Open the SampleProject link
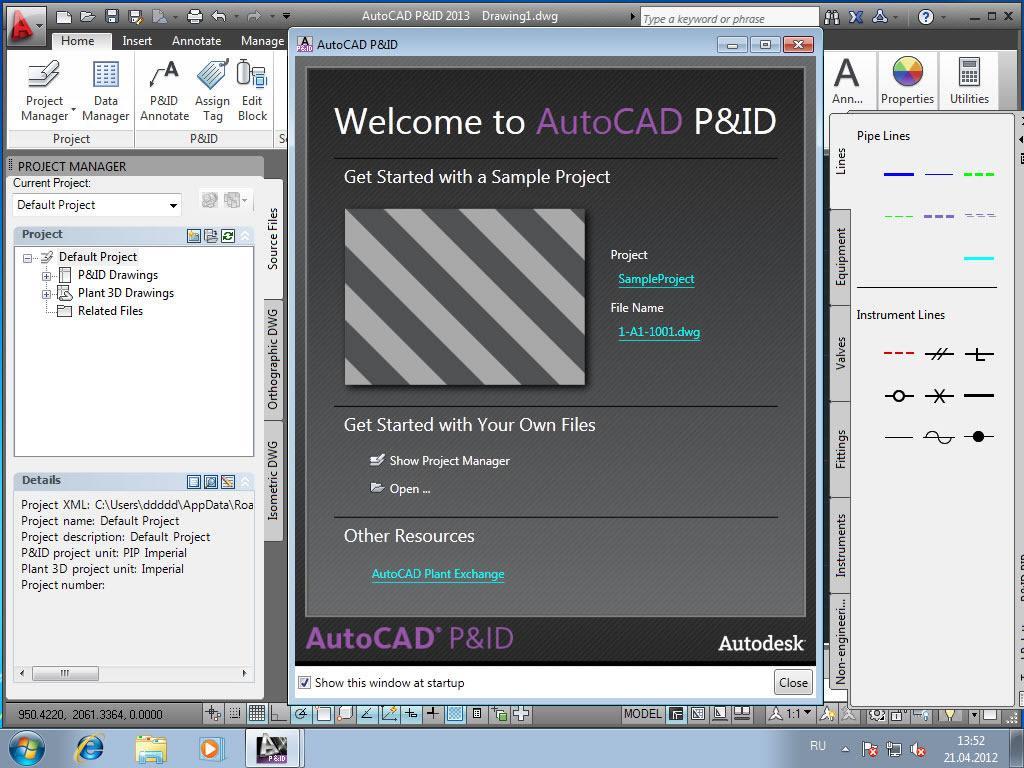Viewport: 1024px width, 768px height. click(656, 279)
